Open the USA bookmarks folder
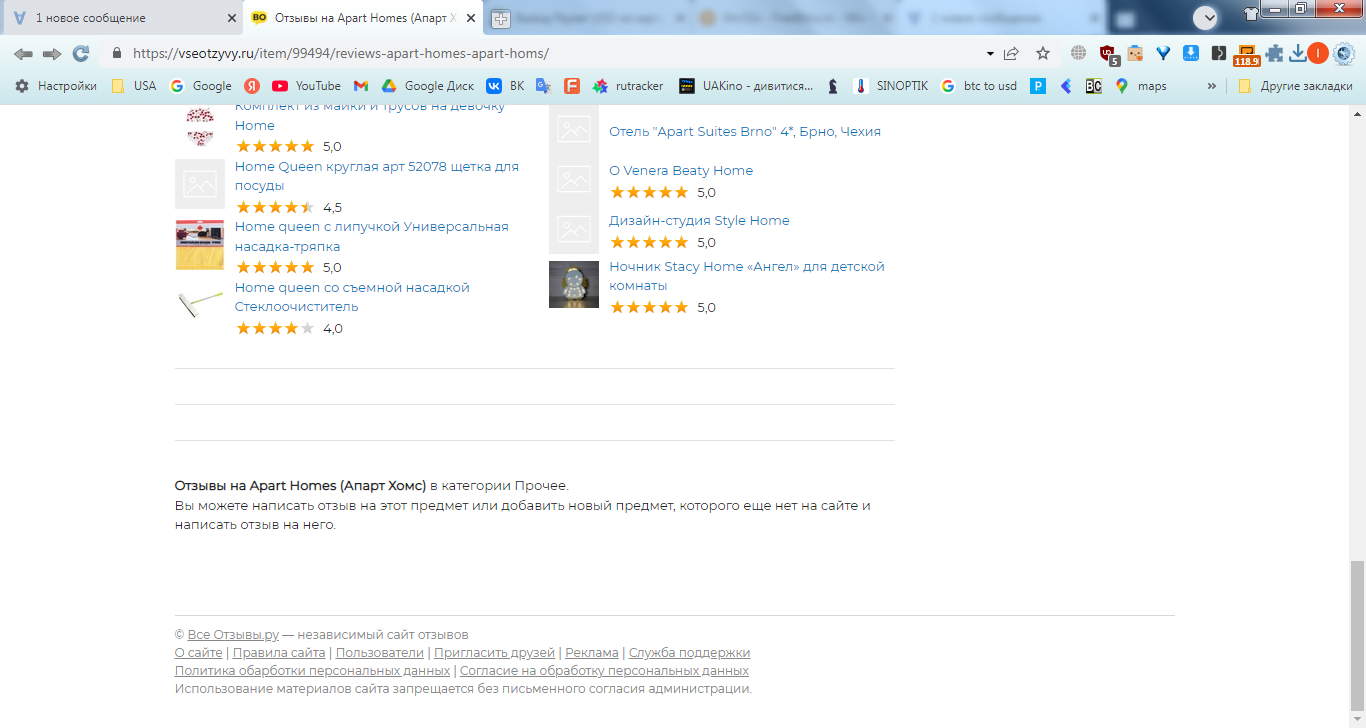The width and height of the screenshot is (1366, 728). click(x=134, y=86)
